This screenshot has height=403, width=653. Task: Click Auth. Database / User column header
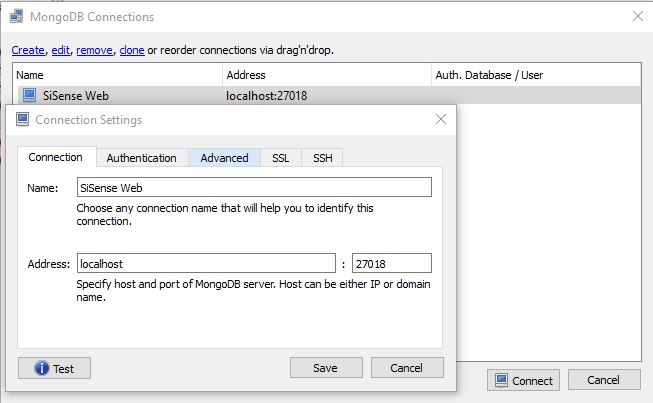pyautogui.click(x=536, y=75)
